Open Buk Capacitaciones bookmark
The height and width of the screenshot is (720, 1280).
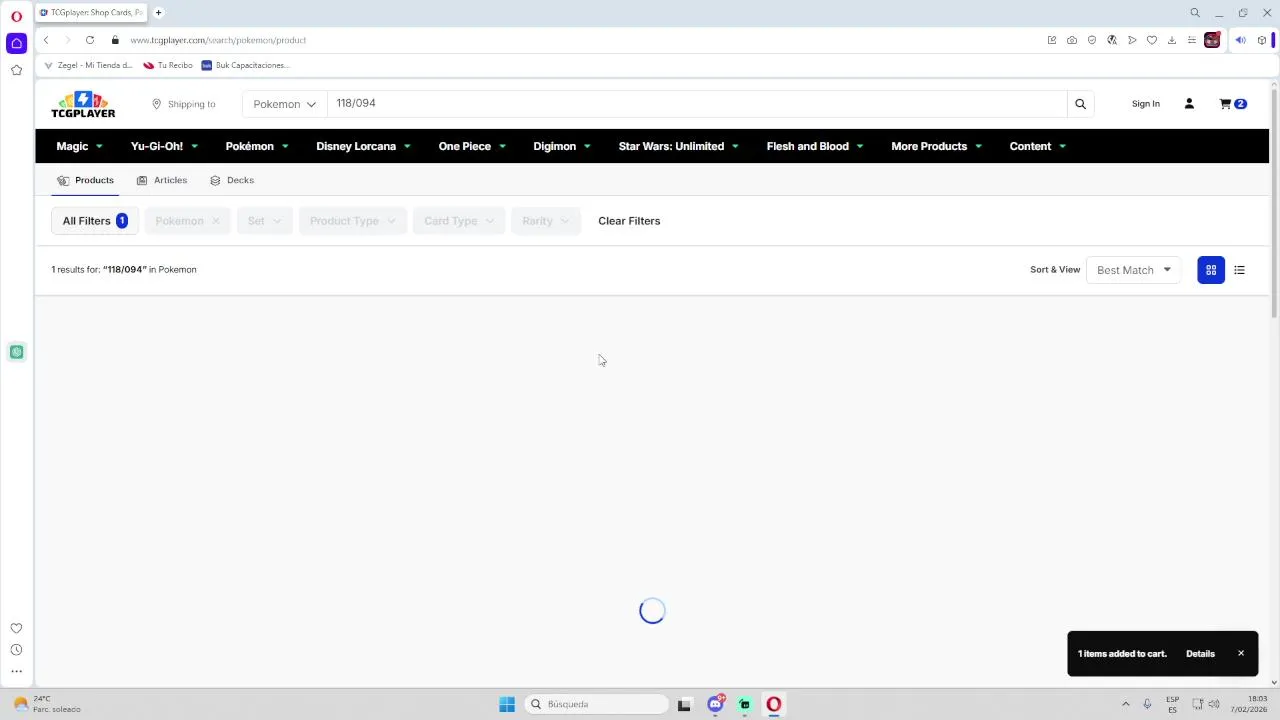click(x=245, y=65)
